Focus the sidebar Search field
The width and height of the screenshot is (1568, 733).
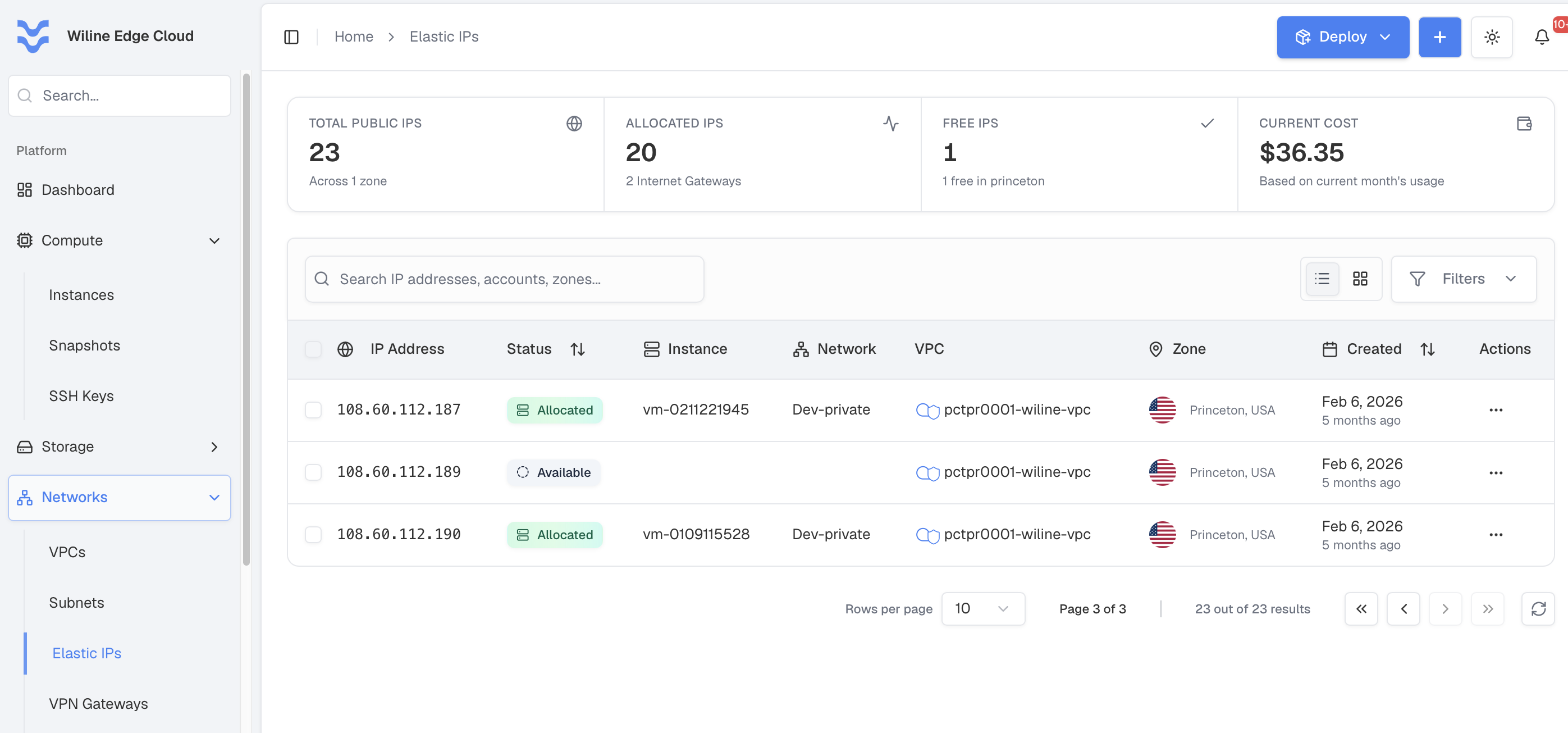[x=120, y=95]
